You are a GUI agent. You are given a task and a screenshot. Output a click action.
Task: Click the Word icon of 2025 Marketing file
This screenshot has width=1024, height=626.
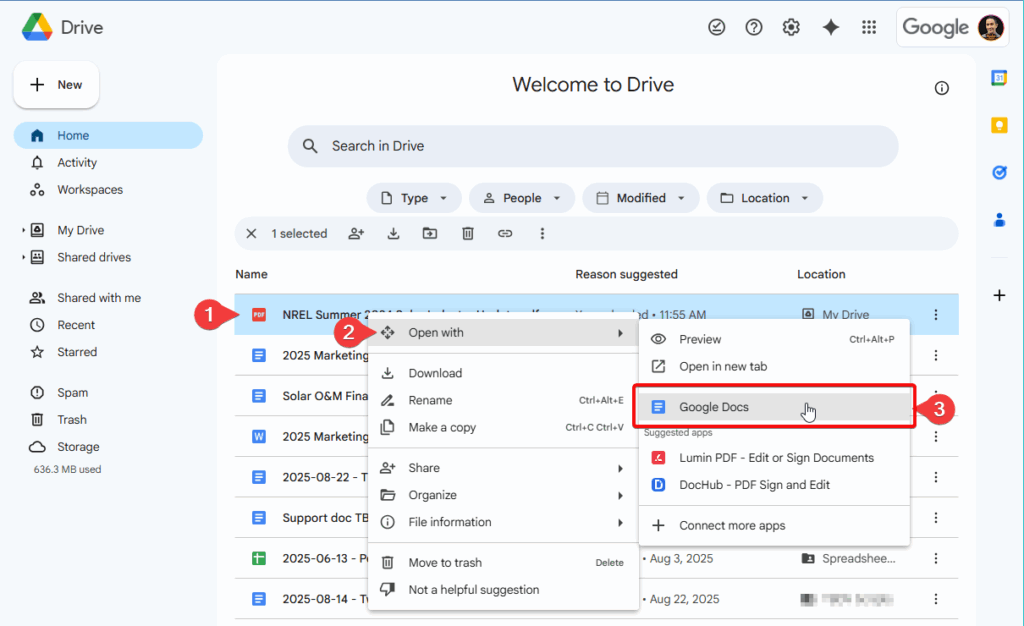tap(259, 436)
